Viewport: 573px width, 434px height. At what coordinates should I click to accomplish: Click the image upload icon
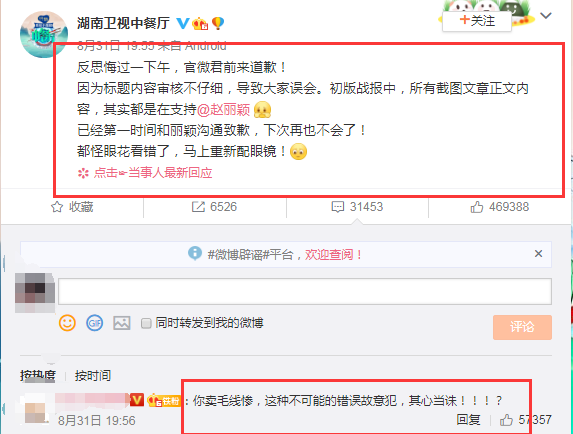122,323
